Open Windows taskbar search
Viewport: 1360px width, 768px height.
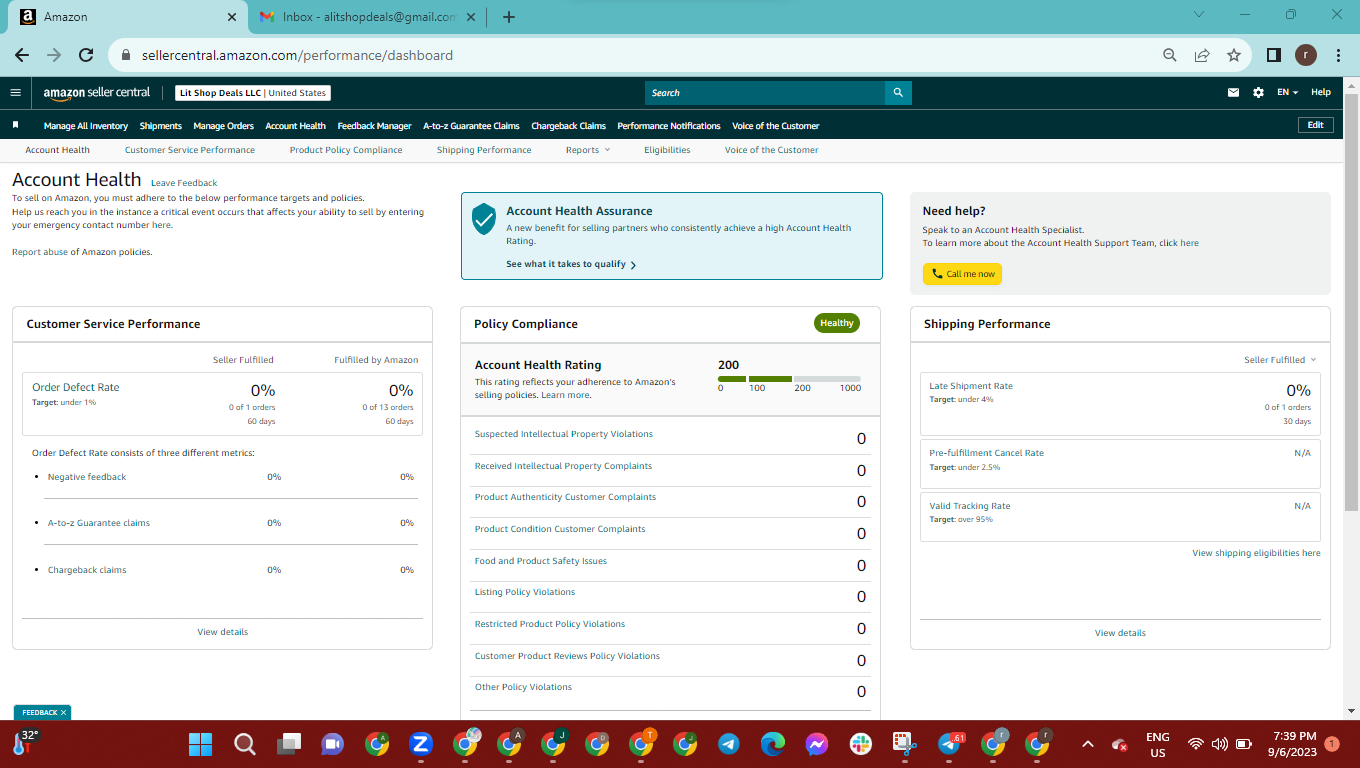[x=245, y=744]
